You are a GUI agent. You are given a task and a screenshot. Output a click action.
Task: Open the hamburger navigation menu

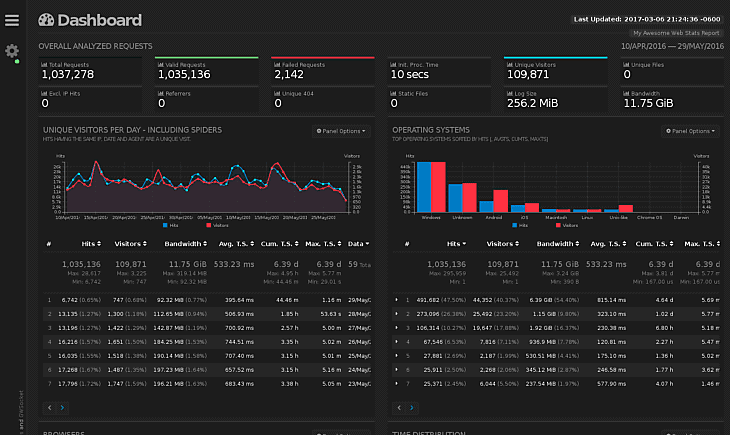[x=12, y=20]
